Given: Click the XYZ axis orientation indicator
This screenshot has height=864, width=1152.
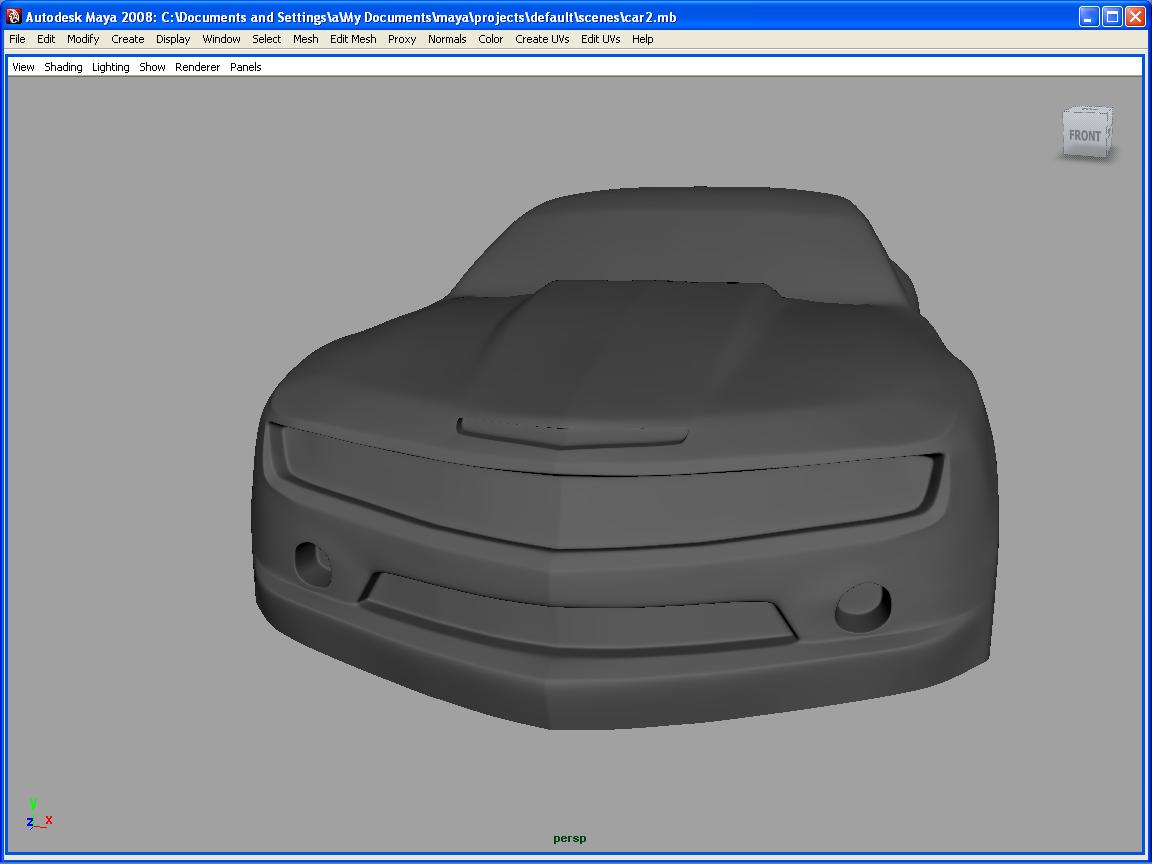Looking at the screenshot, I should click(x=38, y=814).
